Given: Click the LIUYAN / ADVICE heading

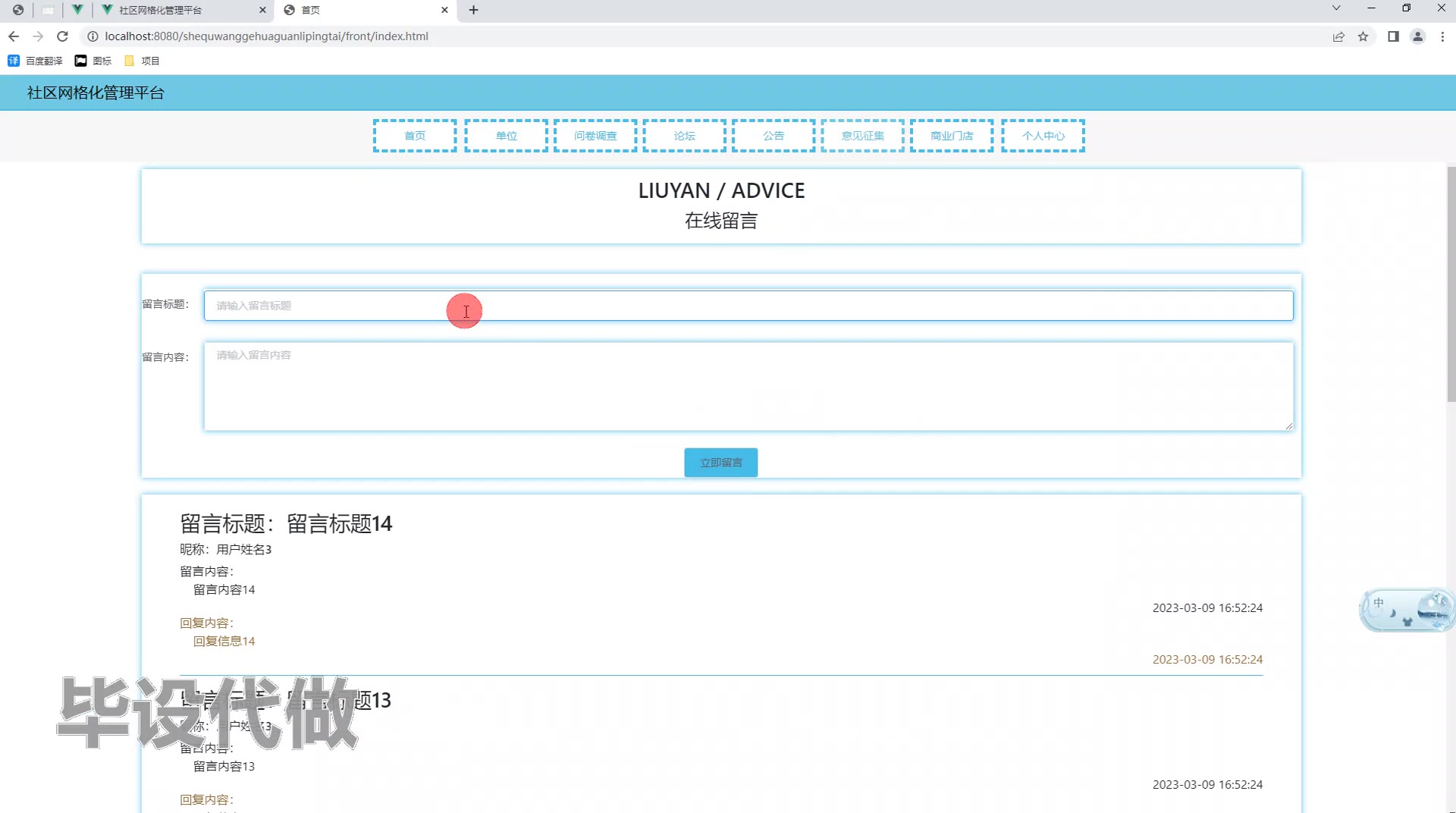Looking at the screenshot, I should tap(721, 190).
